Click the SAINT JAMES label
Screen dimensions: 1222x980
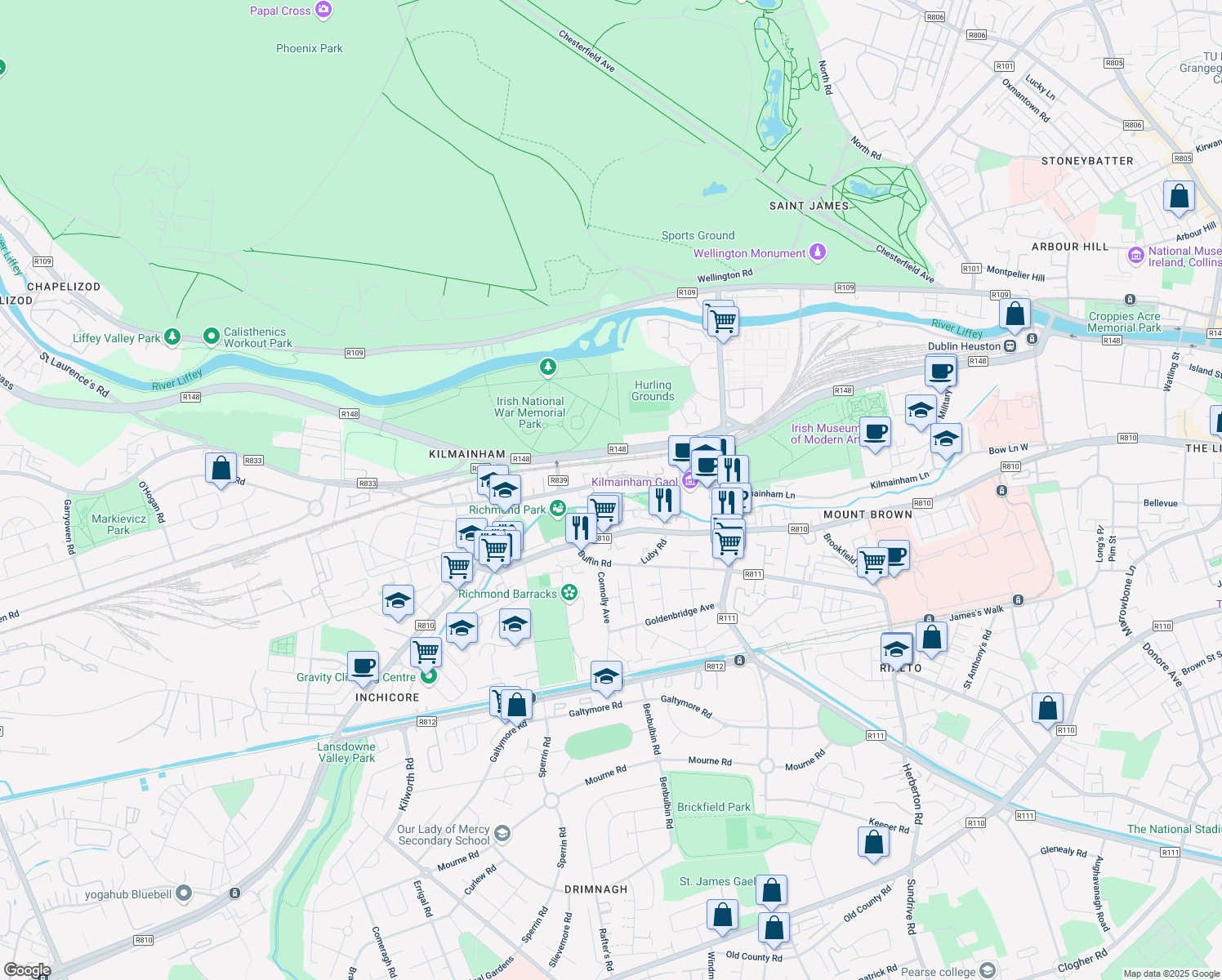809,206
